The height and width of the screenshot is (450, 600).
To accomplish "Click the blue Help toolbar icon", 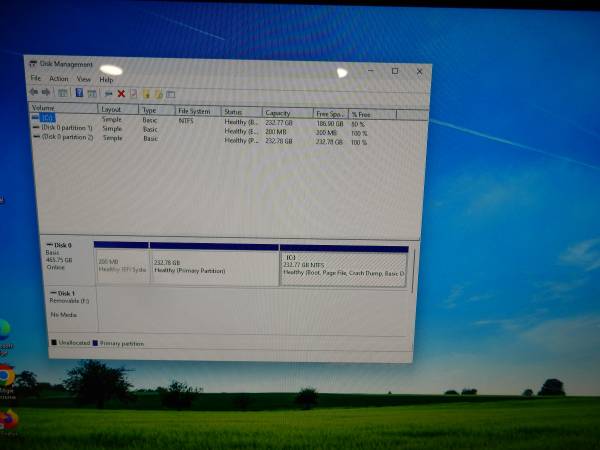I will 79,93.
